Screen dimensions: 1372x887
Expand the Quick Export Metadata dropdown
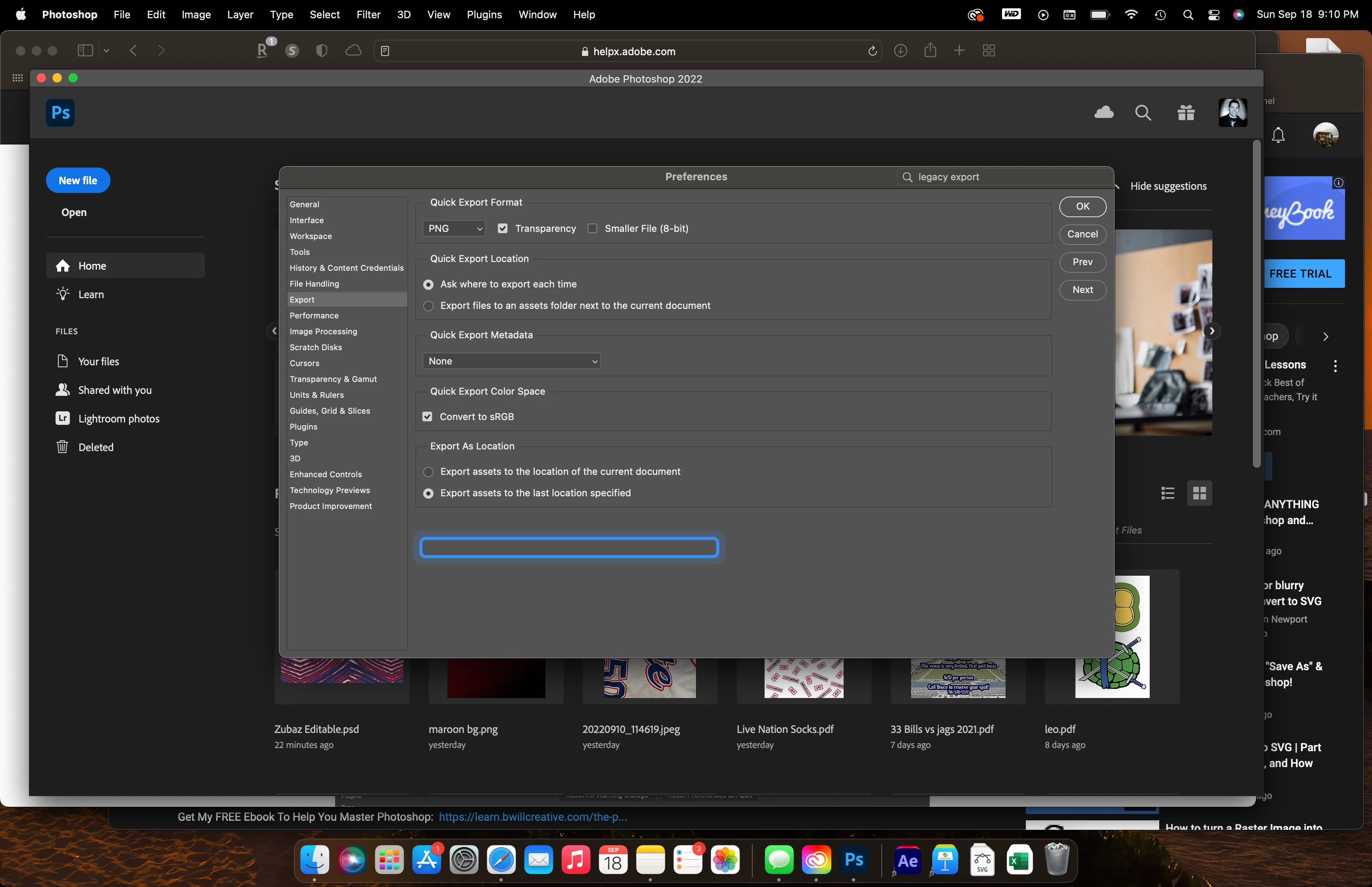(511, 361)
